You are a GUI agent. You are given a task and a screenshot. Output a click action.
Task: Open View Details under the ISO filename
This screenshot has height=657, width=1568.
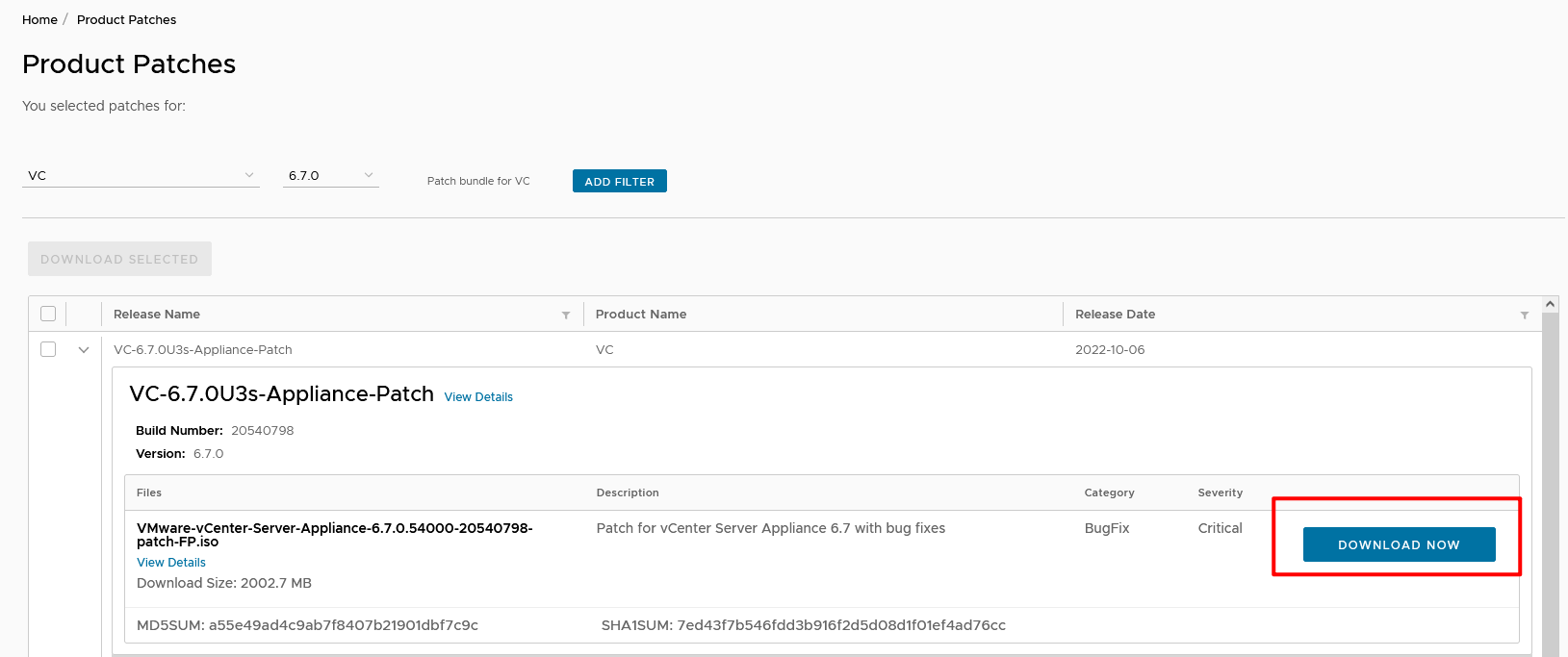click(171, 563)
